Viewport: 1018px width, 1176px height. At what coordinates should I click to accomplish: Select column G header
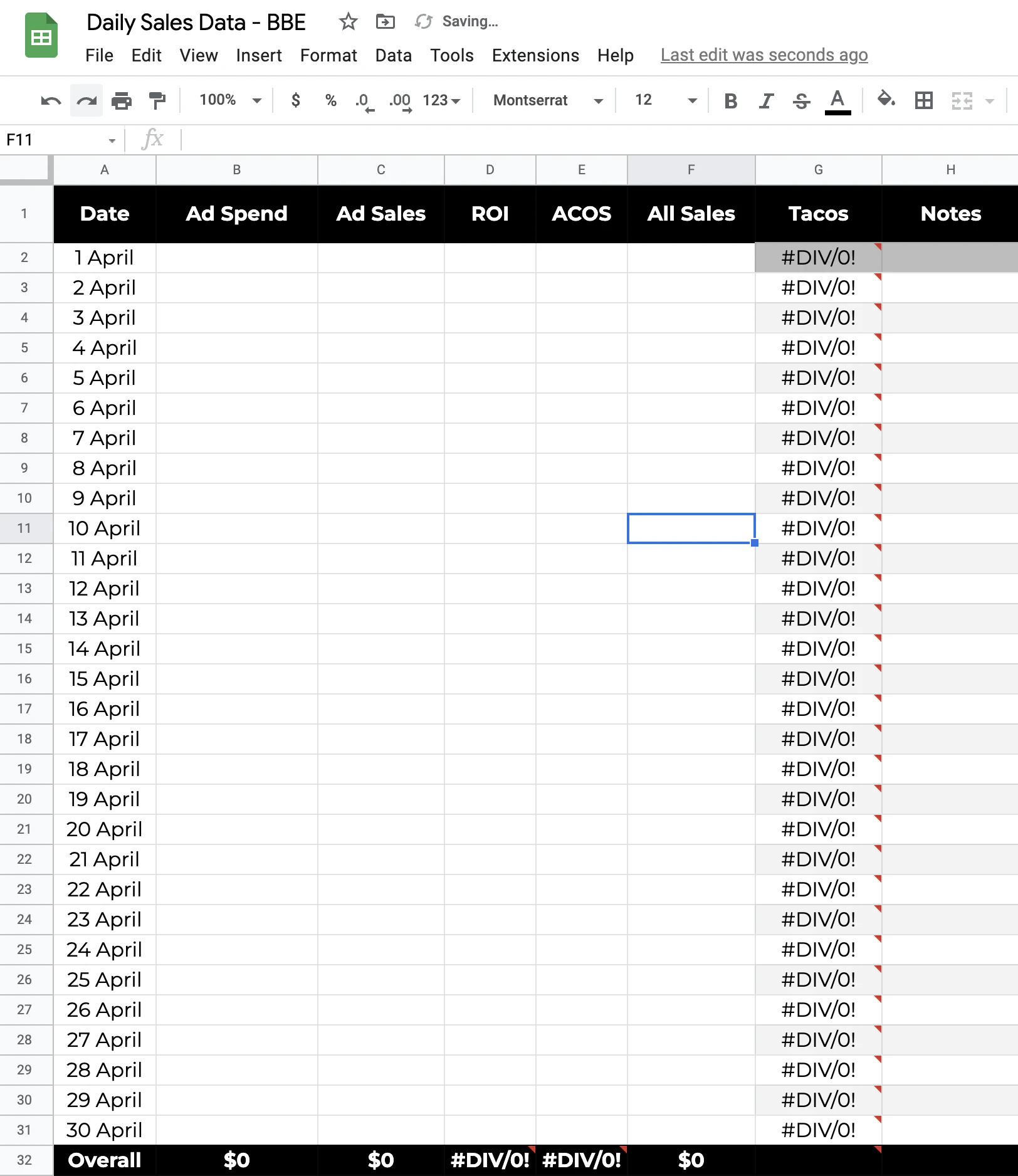click(x=818, y=170)
